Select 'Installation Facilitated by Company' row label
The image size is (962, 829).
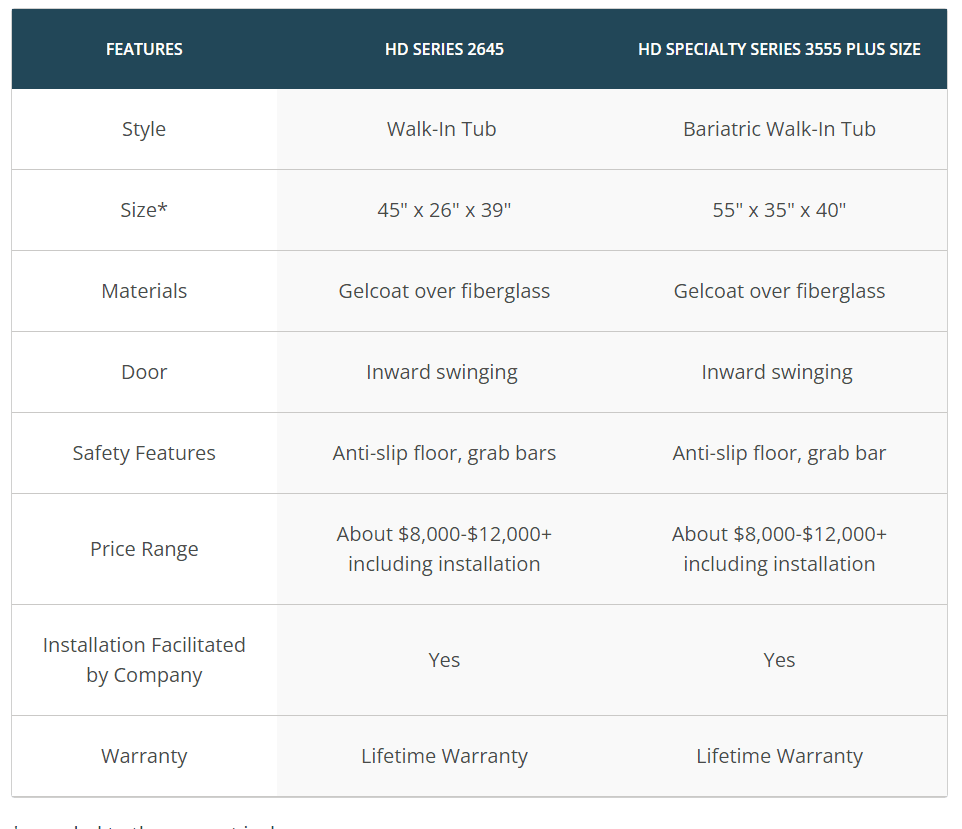tap(144, 660)
